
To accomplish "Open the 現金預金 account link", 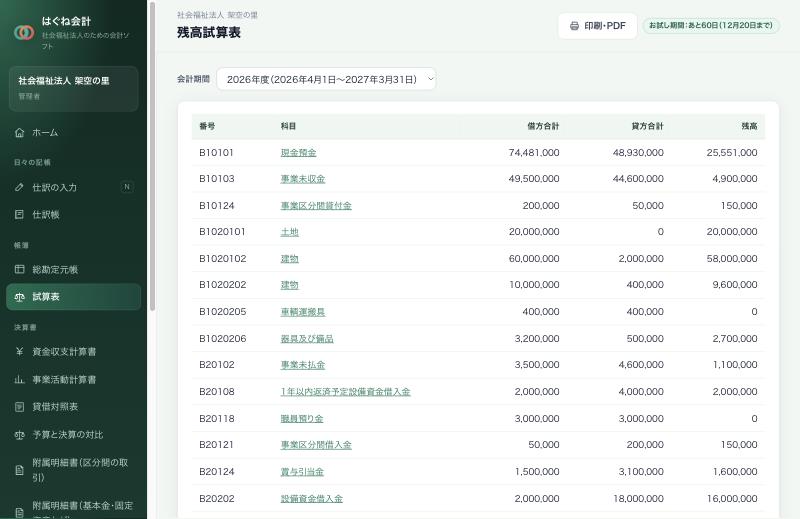I will pyautogui.click(x=298, y=153).
